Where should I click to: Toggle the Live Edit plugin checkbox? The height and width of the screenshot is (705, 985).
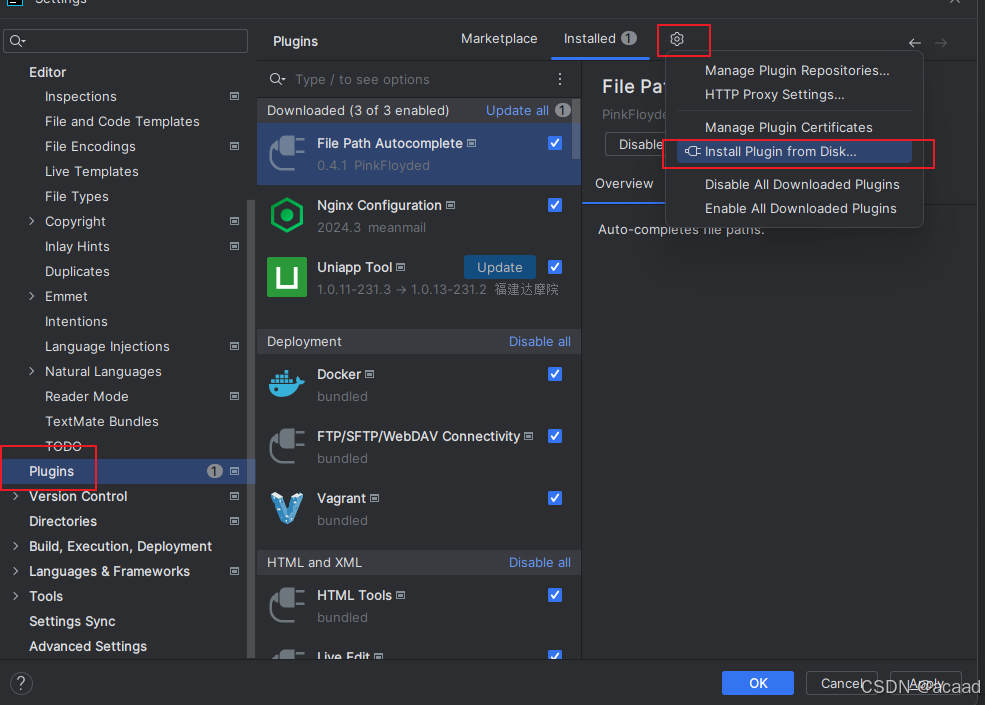(555, 655)
